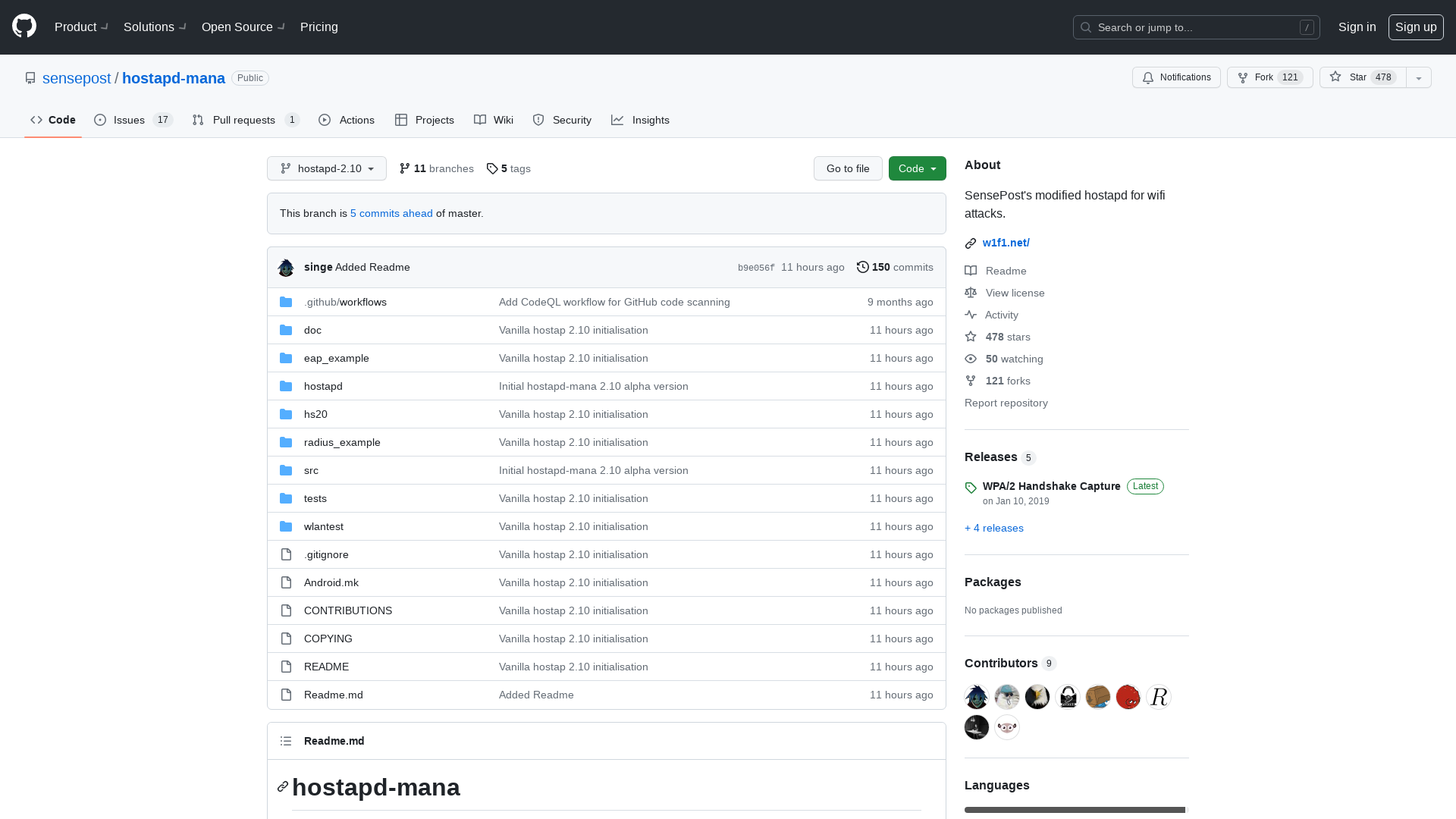The width and height of the screenshot is (1456, 819).
Task: Click the link icon next to w1f1.net
Action: pyautogui.click(x=971, y=243)
